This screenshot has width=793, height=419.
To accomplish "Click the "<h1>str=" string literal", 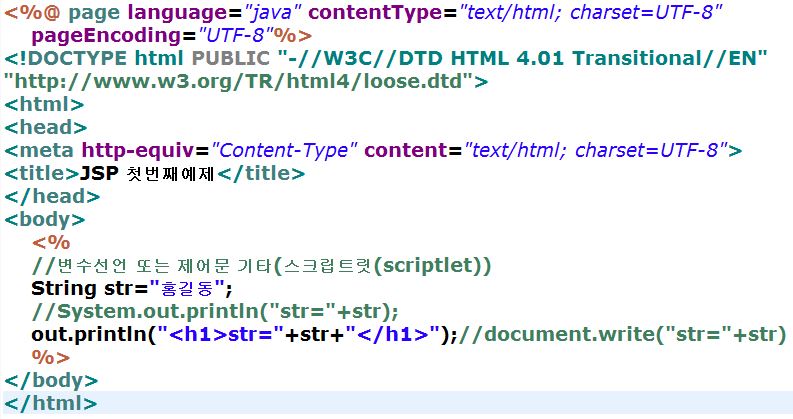I will pos(221,335).
